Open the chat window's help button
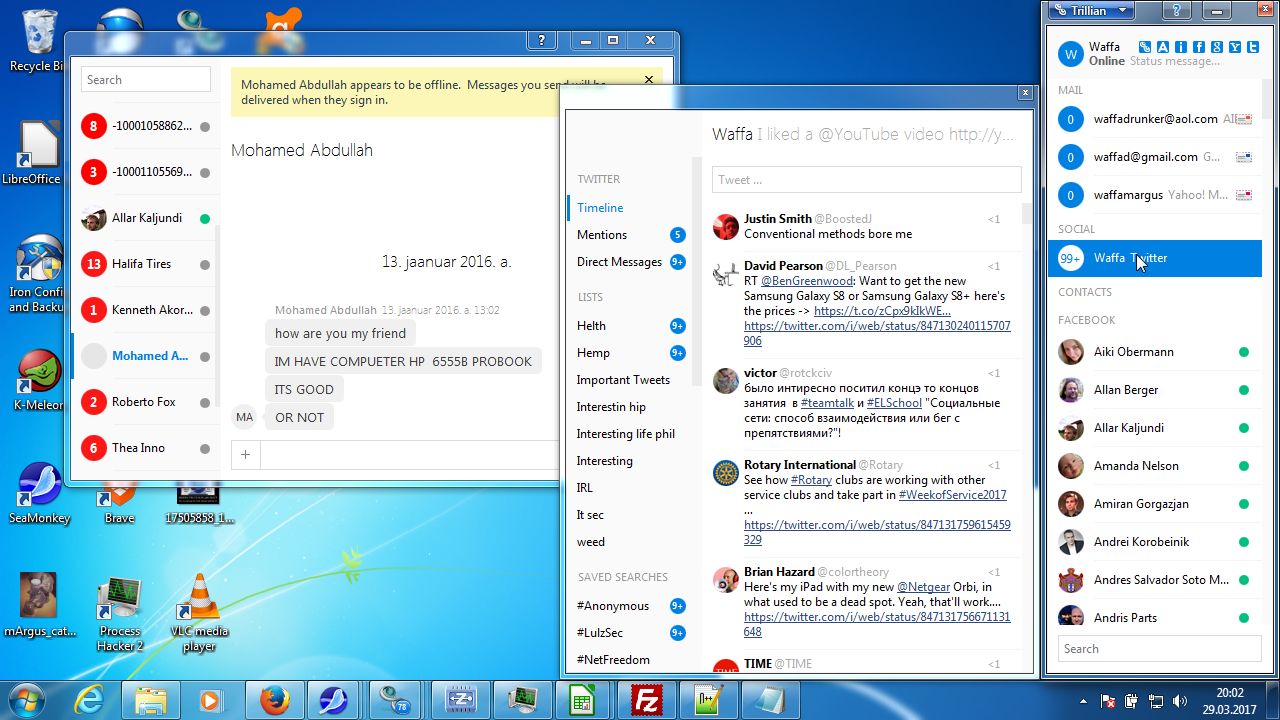This screenshot has width=1280, height=720. (x=541, y=40)
